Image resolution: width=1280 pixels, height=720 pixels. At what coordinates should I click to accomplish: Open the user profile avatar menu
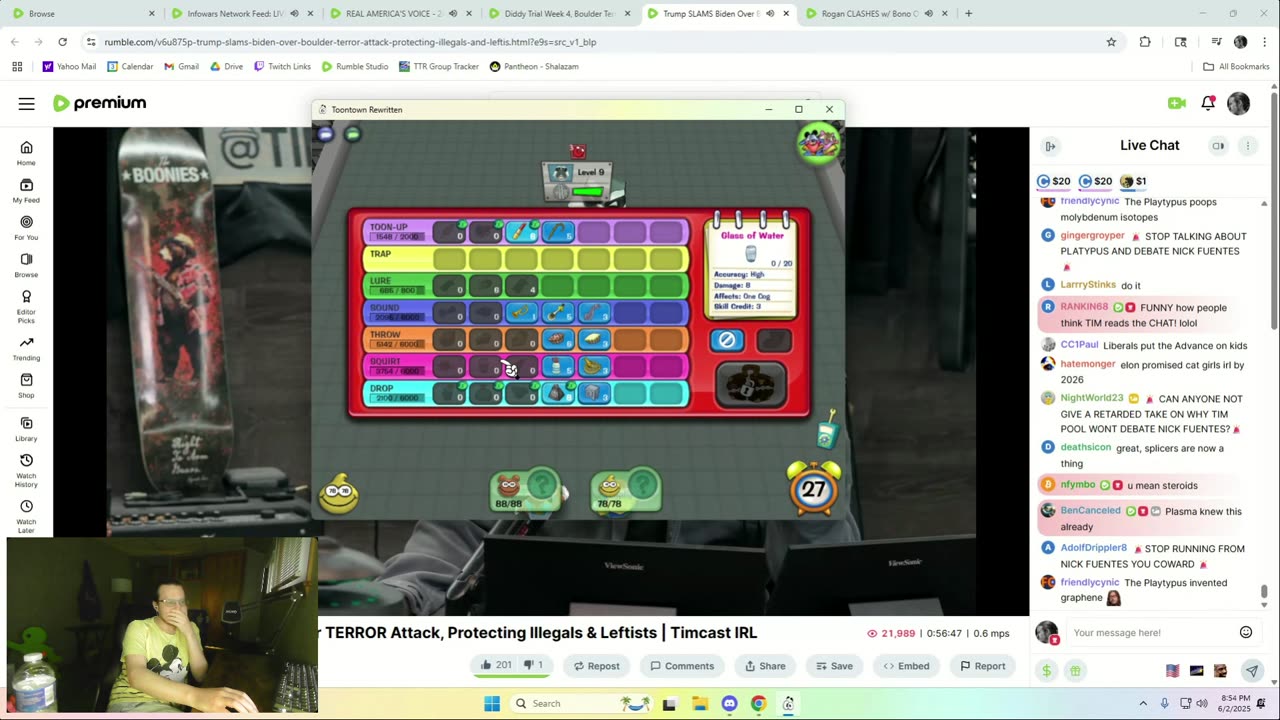tap(1238, 103)
